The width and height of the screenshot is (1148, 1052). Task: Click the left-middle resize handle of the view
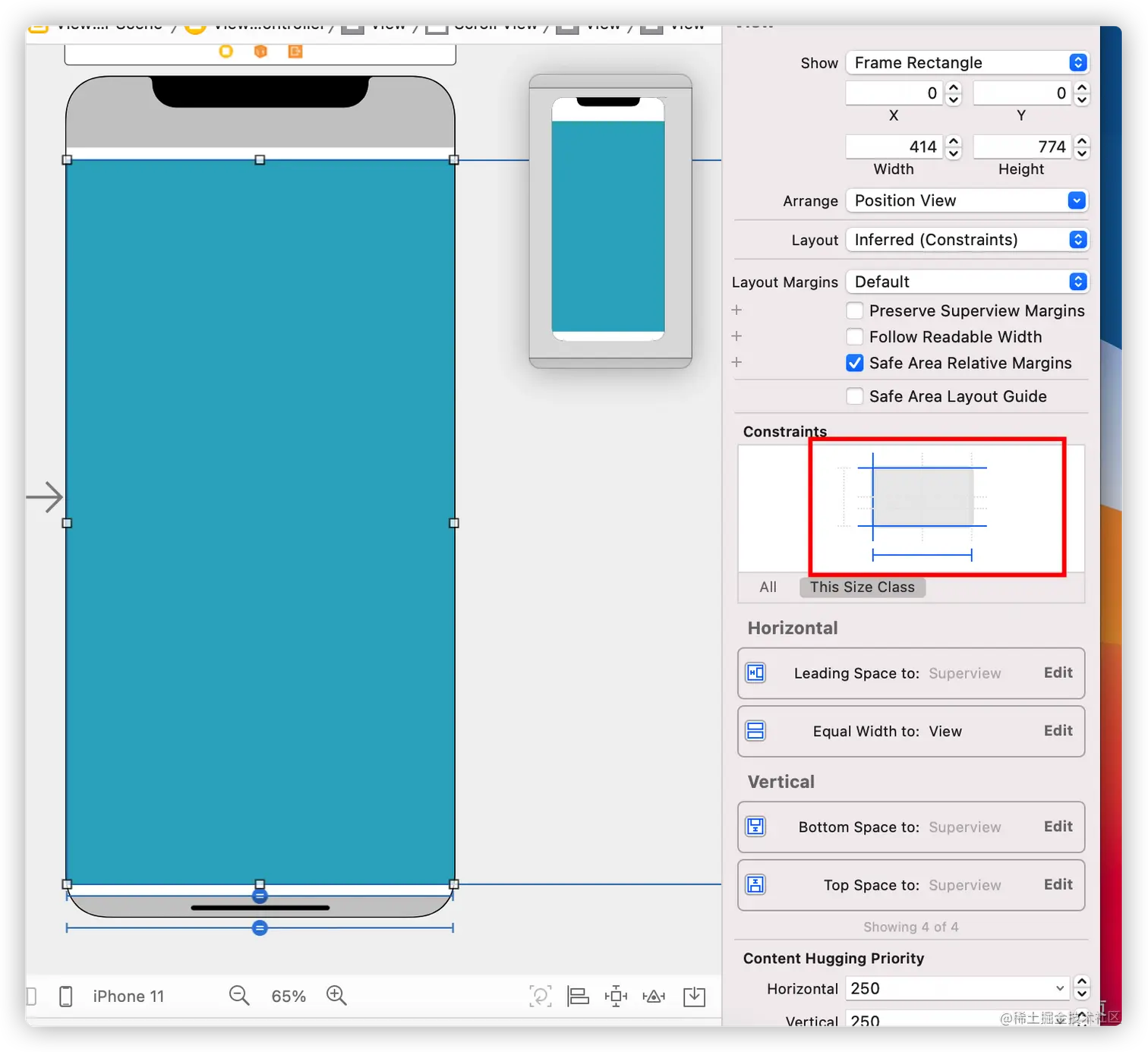[x=67, y=523]
